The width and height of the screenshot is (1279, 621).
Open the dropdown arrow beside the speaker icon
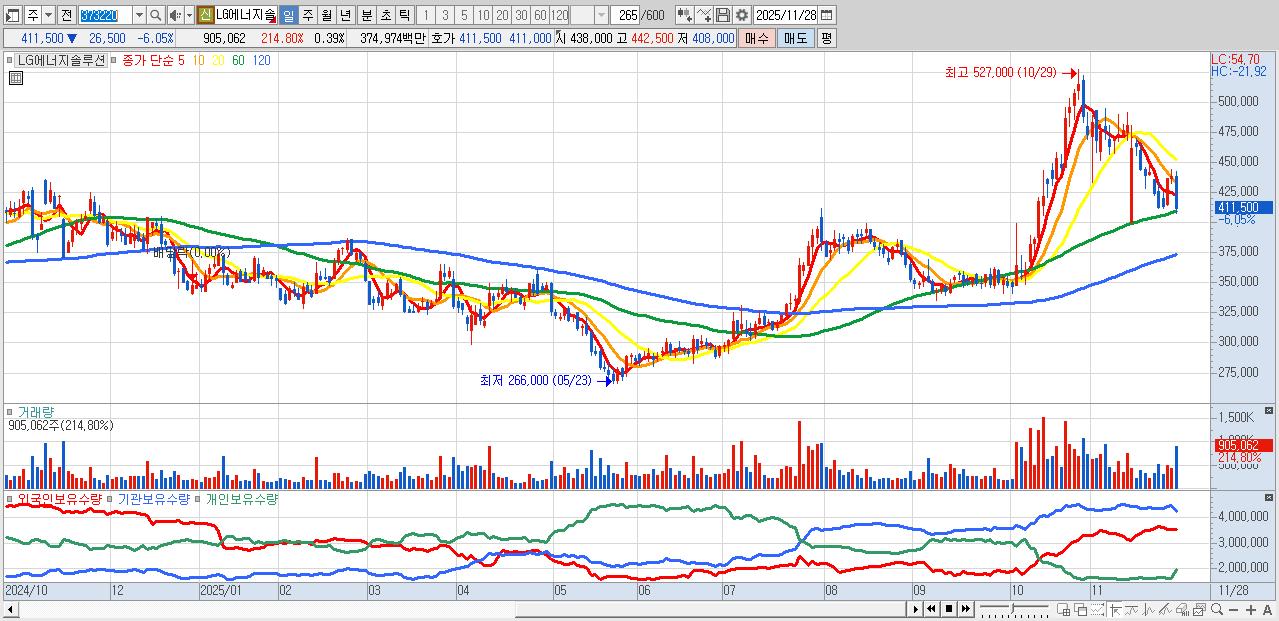point(189,15)
